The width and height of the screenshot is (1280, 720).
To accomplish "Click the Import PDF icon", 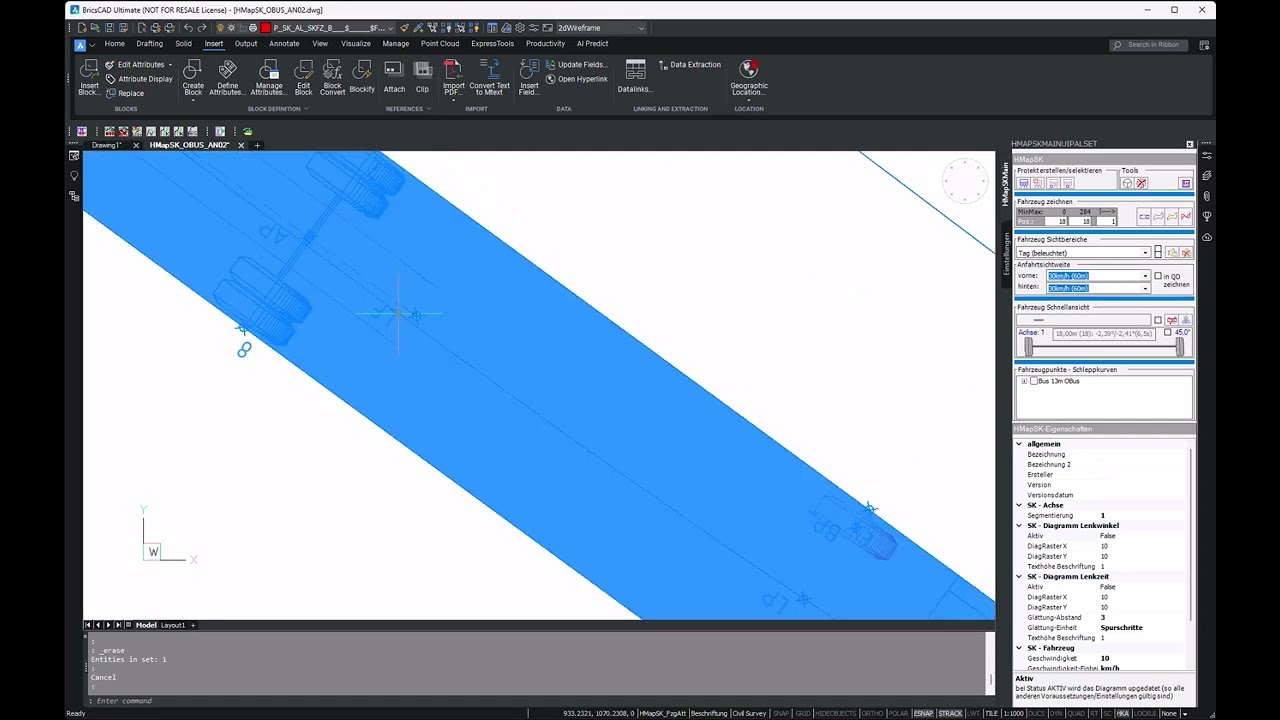I will 454,69.
